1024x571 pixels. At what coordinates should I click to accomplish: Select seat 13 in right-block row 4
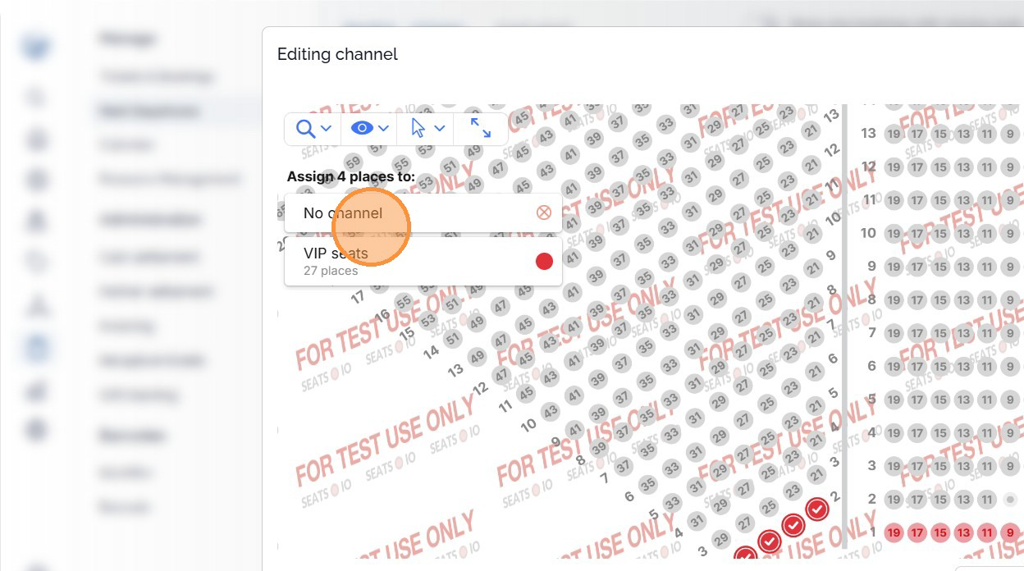tap(963, 432)
